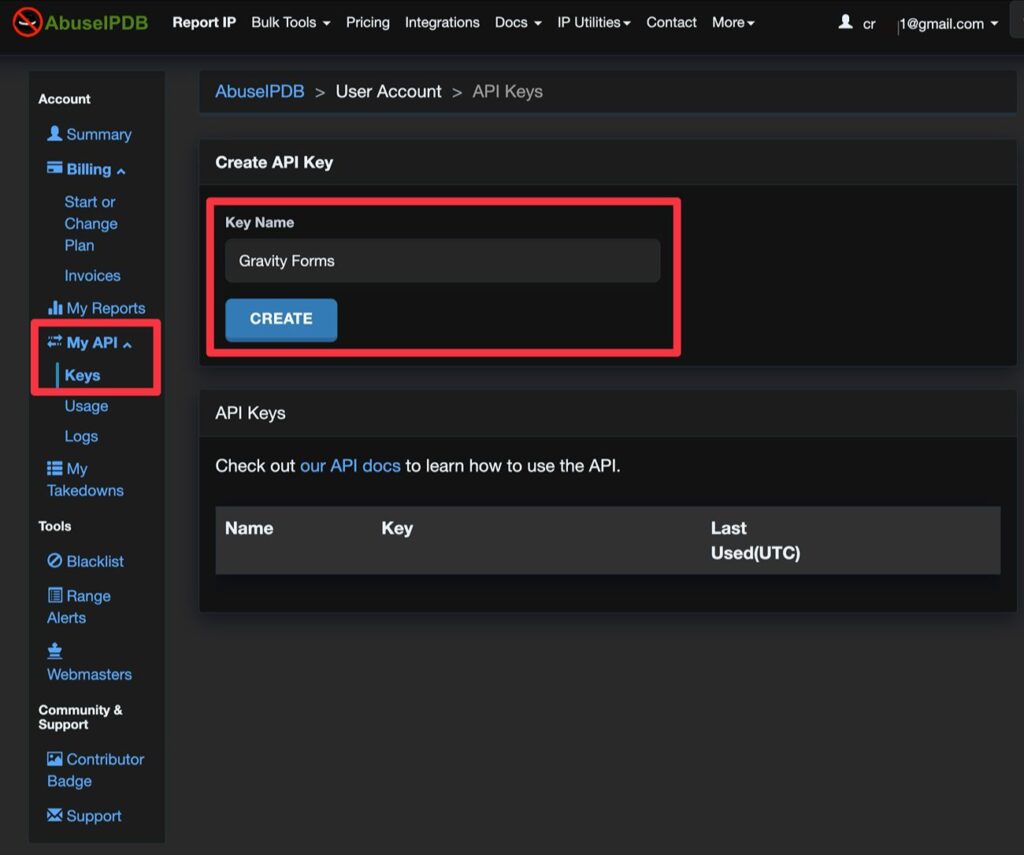Open the IP Utilities dropdown menu

point(594,22)
